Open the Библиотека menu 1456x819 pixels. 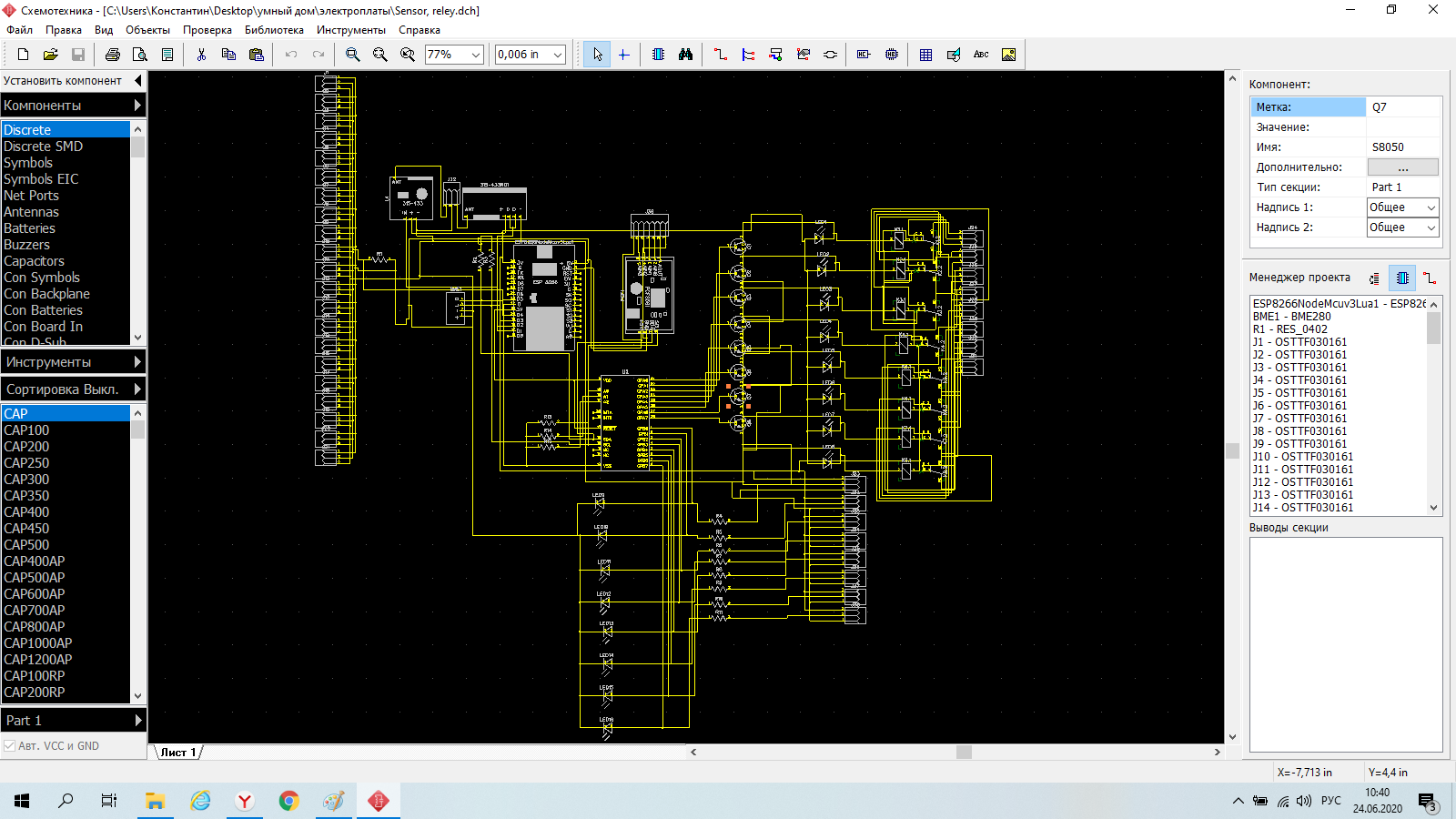(x=274, y=30)
